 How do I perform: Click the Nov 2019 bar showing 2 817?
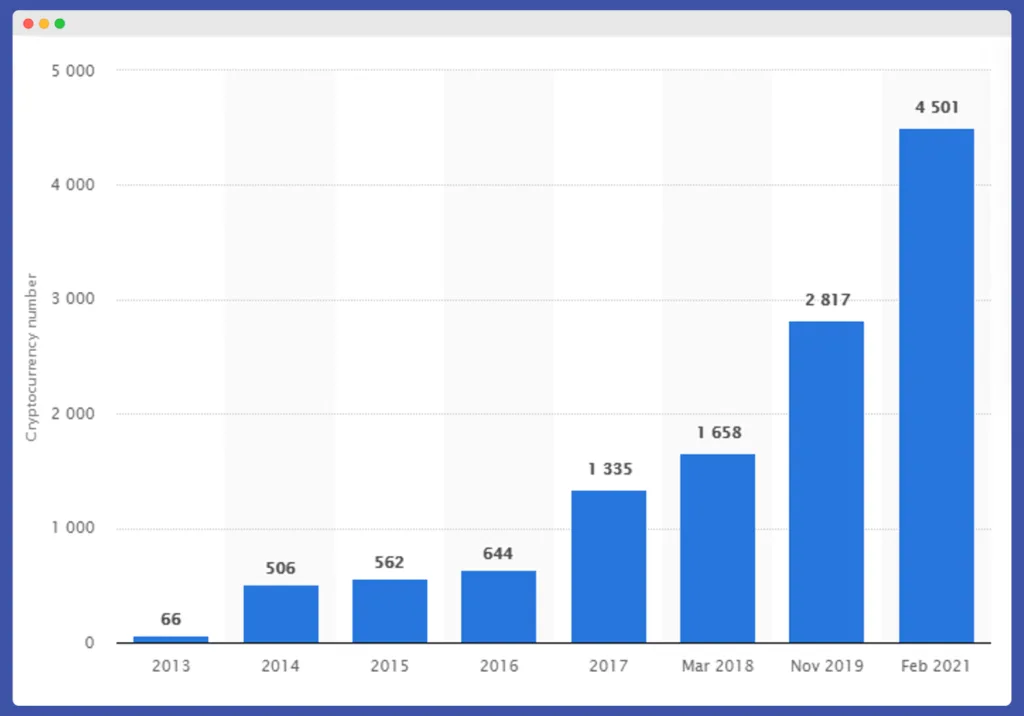tap(826, 480)
